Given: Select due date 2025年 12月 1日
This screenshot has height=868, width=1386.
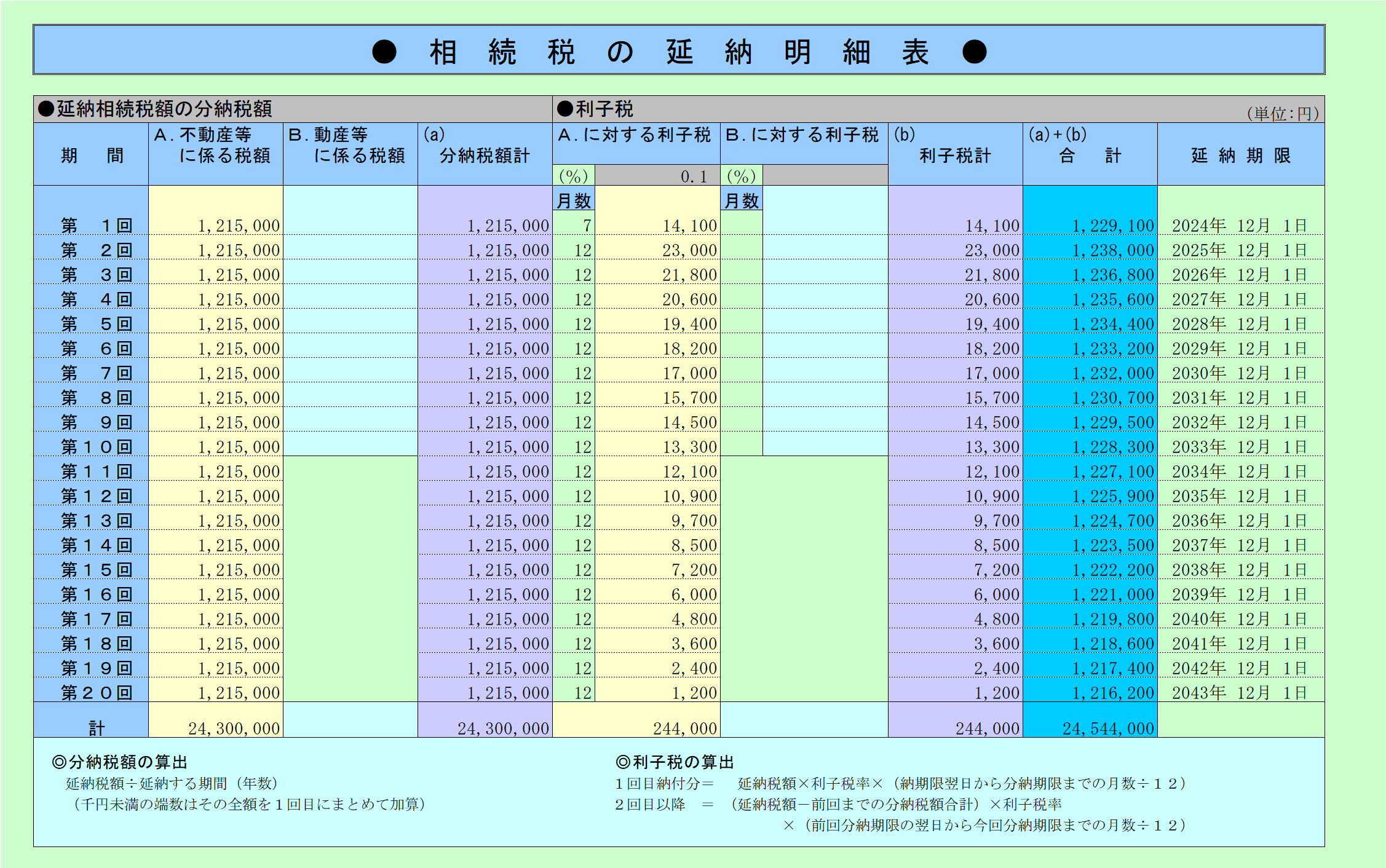Looking at the screenshot, I should (1240, 250).
